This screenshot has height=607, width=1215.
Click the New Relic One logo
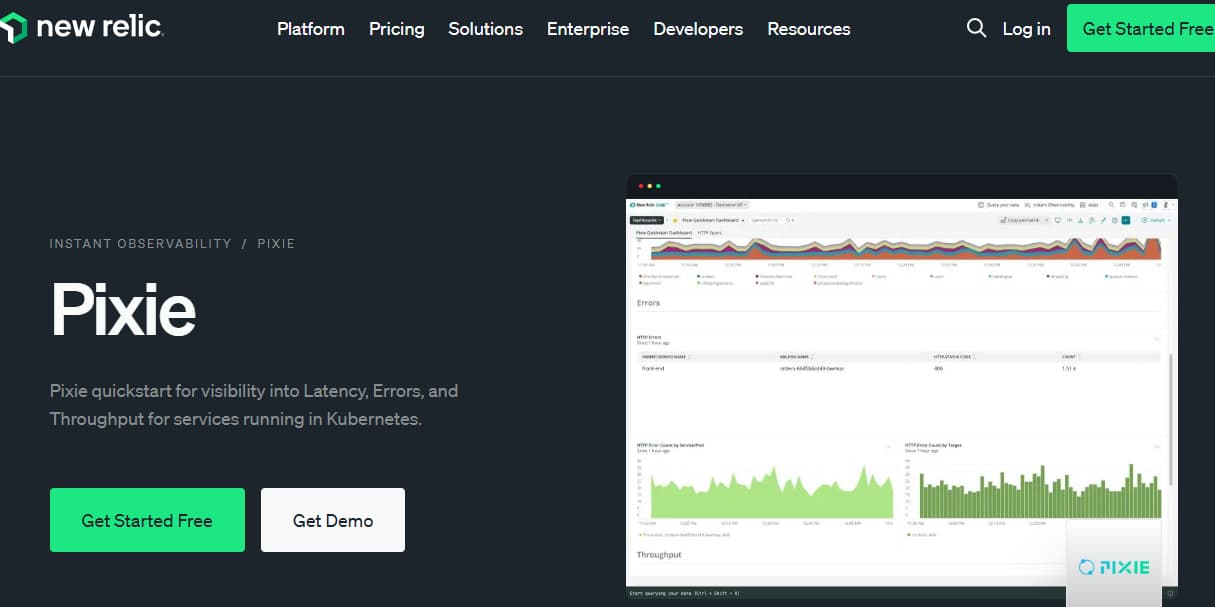pyautogui.click(x=651, y=204)
